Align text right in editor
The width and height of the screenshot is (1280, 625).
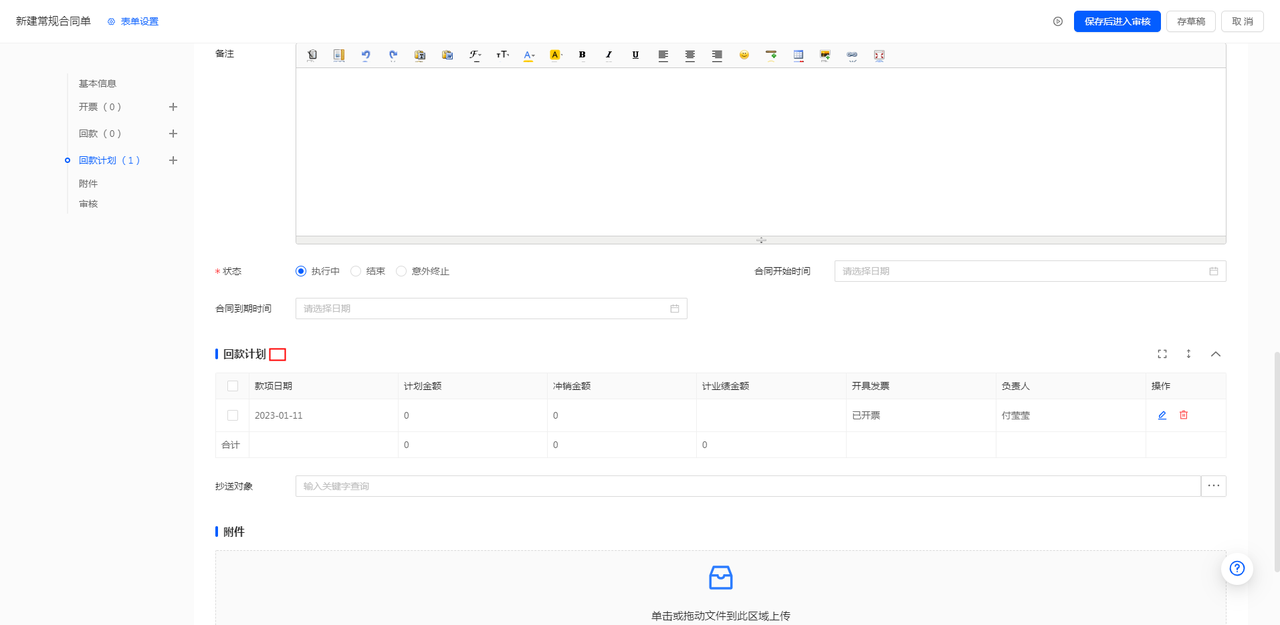click(717, 55)
